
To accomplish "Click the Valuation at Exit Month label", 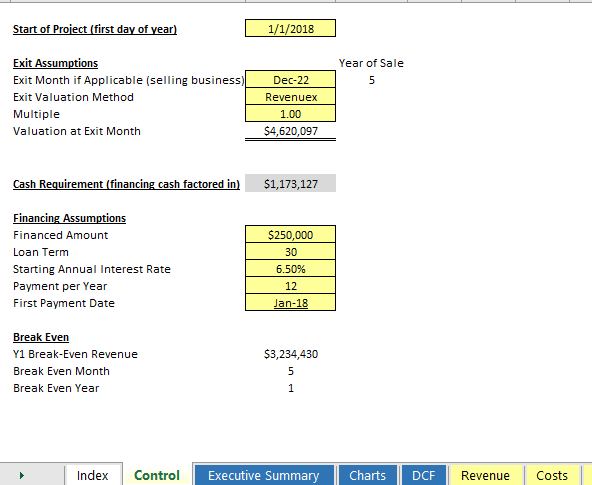I will 77,131.
